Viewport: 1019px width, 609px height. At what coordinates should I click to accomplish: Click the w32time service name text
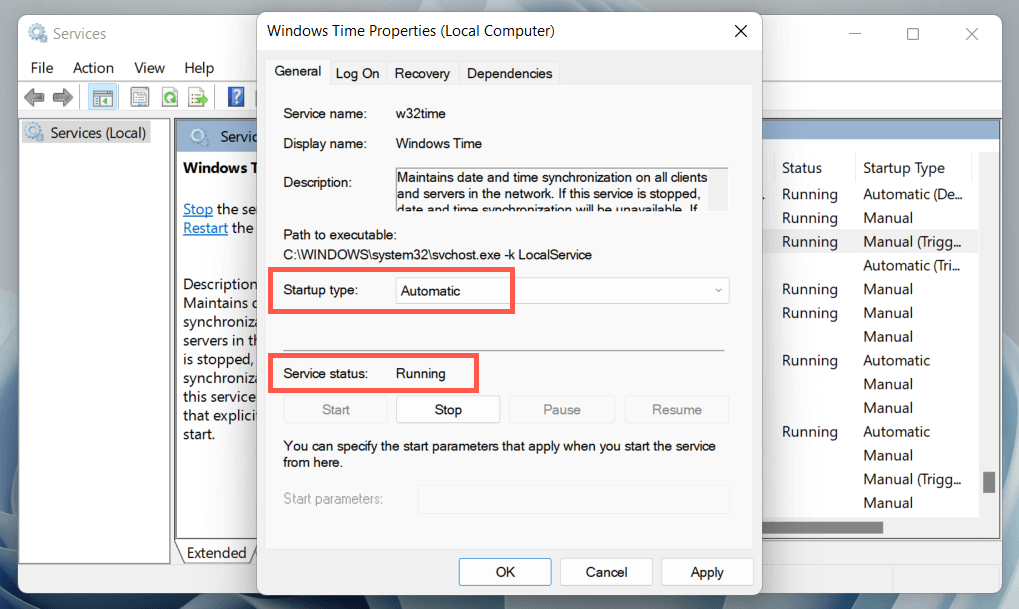tap(420, 114)
